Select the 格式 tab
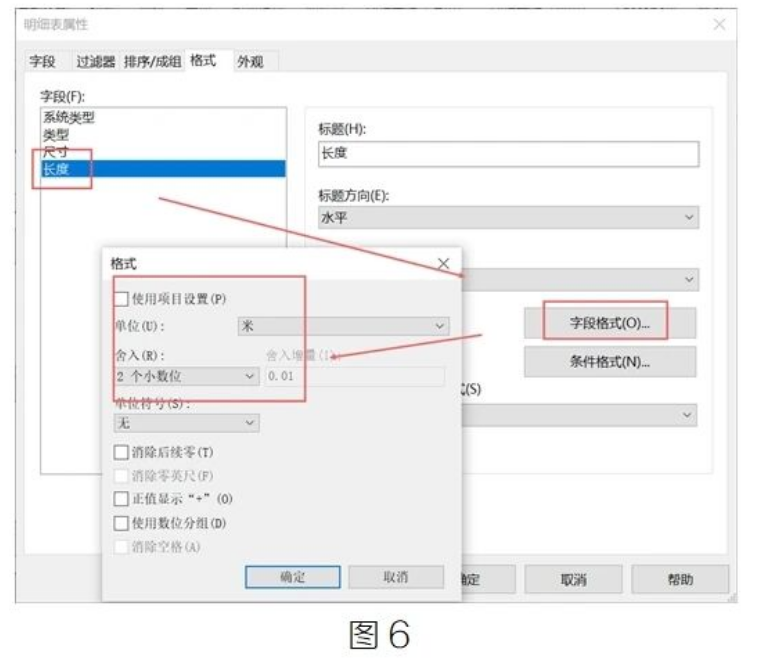Viewport: 771px width, 658px height. pyautogui.click(x=204, y=61)
